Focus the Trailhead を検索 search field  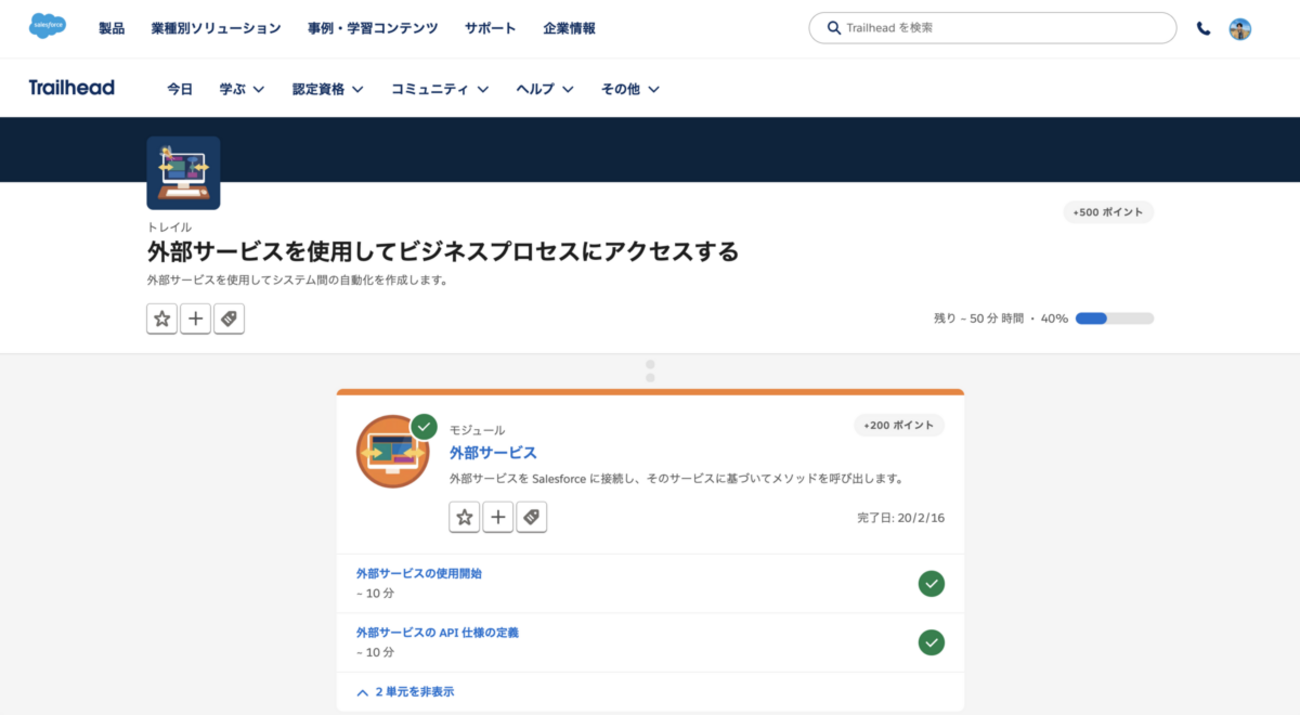click(x=992, y=28)
